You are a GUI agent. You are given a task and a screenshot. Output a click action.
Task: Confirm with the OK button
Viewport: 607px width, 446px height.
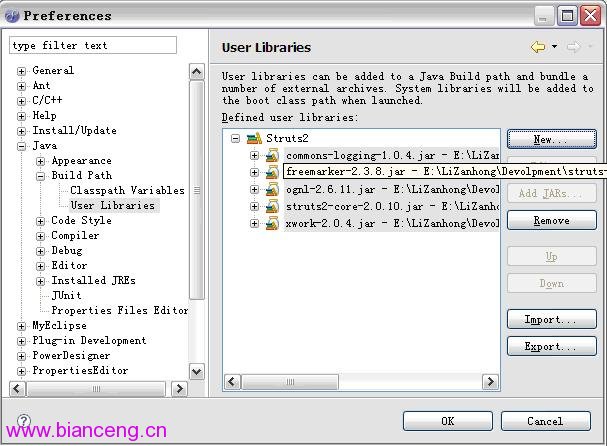point(448,421)
